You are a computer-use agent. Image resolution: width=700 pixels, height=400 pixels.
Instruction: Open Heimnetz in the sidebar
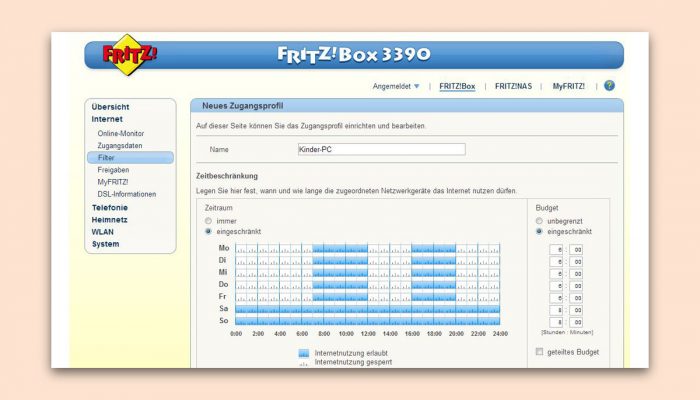point(109,220)
